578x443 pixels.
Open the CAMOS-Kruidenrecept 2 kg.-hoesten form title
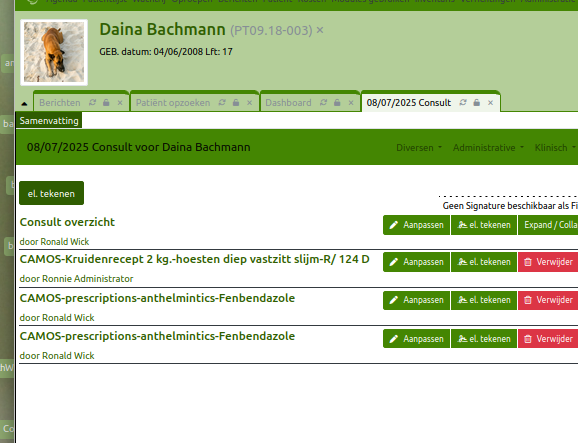[194, 259]
